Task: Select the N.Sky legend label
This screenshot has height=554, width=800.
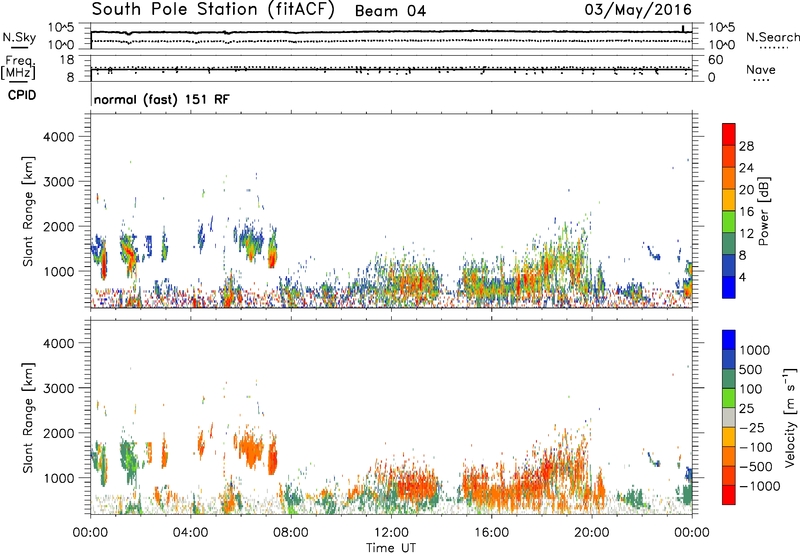Action: tap(19, 37)
